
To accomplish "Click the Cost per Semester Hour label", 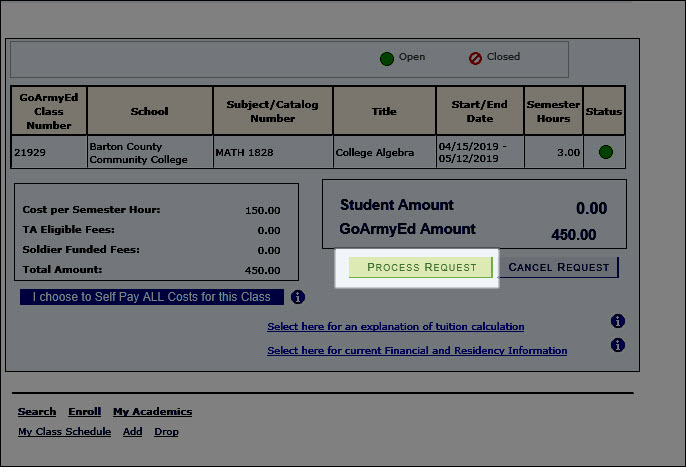I will click(91, 209).
